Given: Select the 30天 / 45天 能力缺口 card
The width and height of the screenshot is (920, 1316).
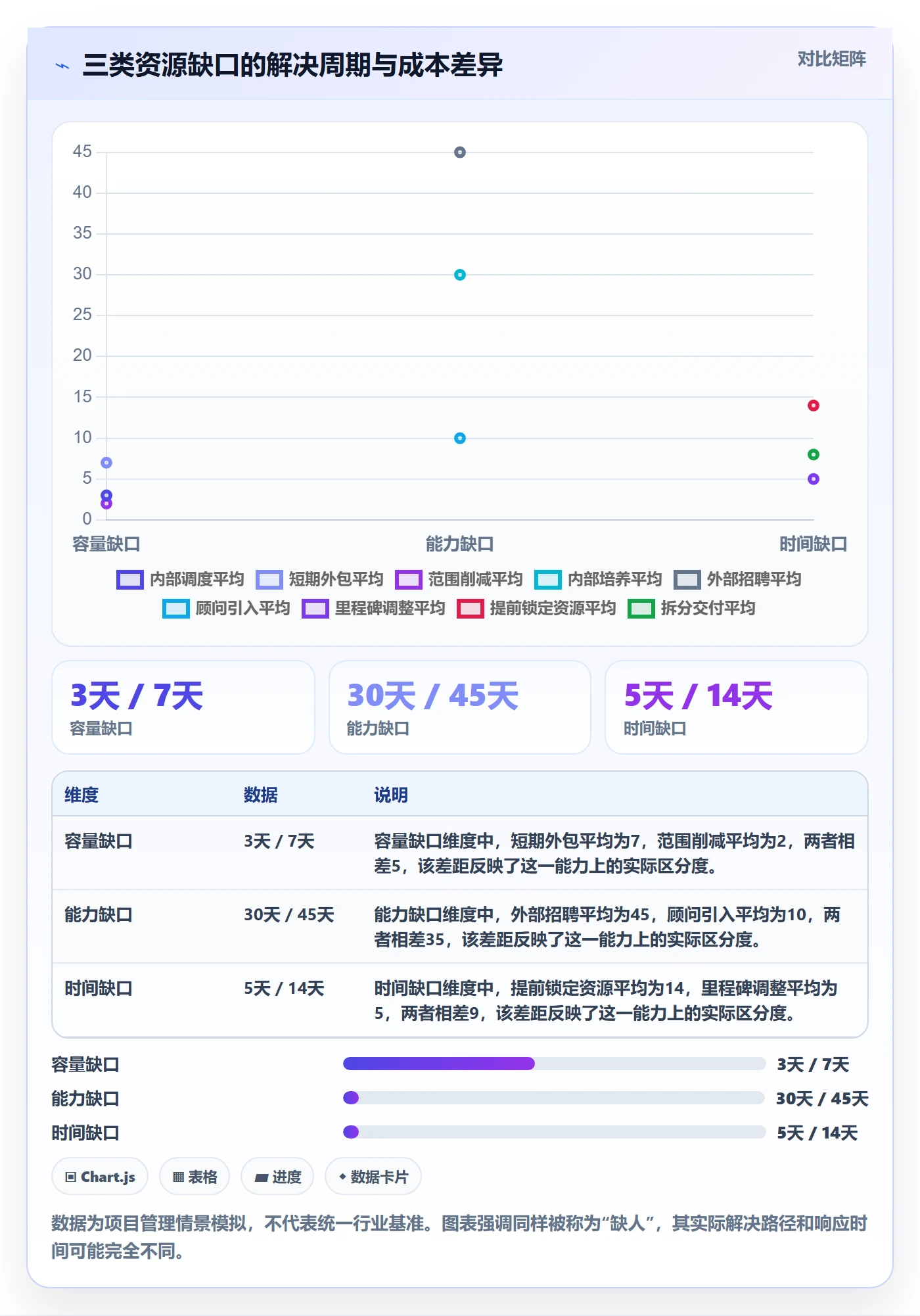Looking at the screenshot, I should [x=460, y=707].
